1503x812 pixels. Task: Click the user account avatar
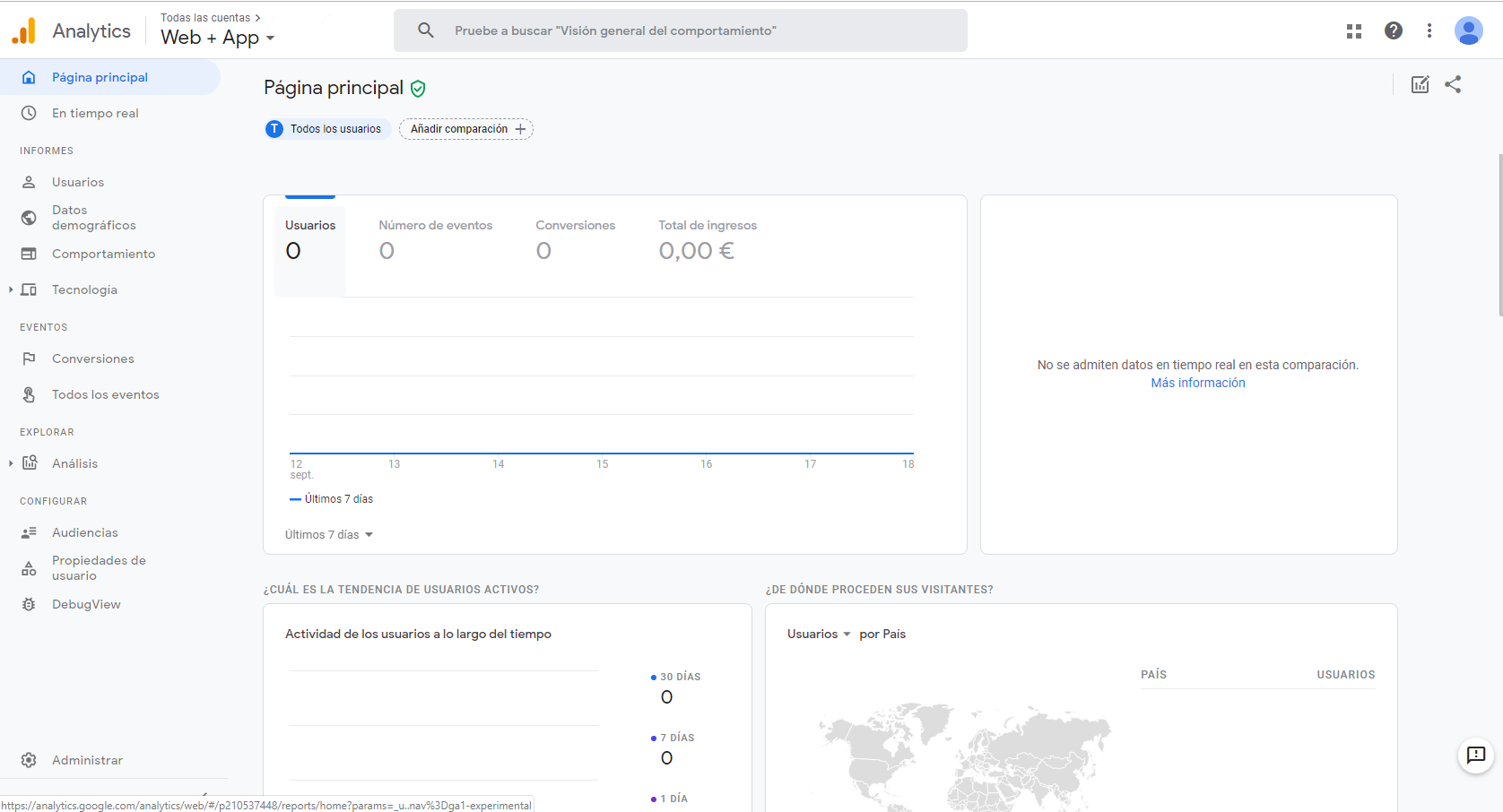[1468, 31]
